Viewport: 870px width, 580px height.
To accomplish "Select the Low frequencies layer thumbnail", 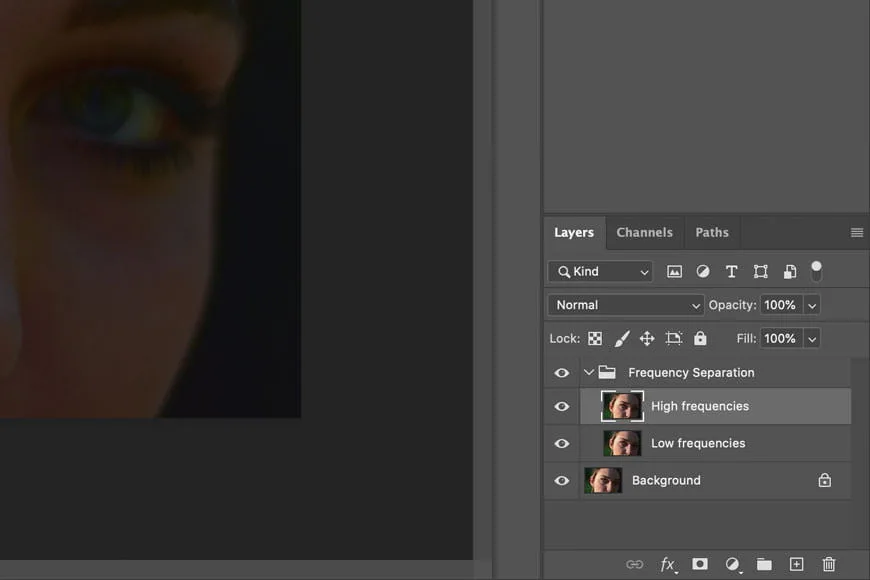I will point(622,443).
